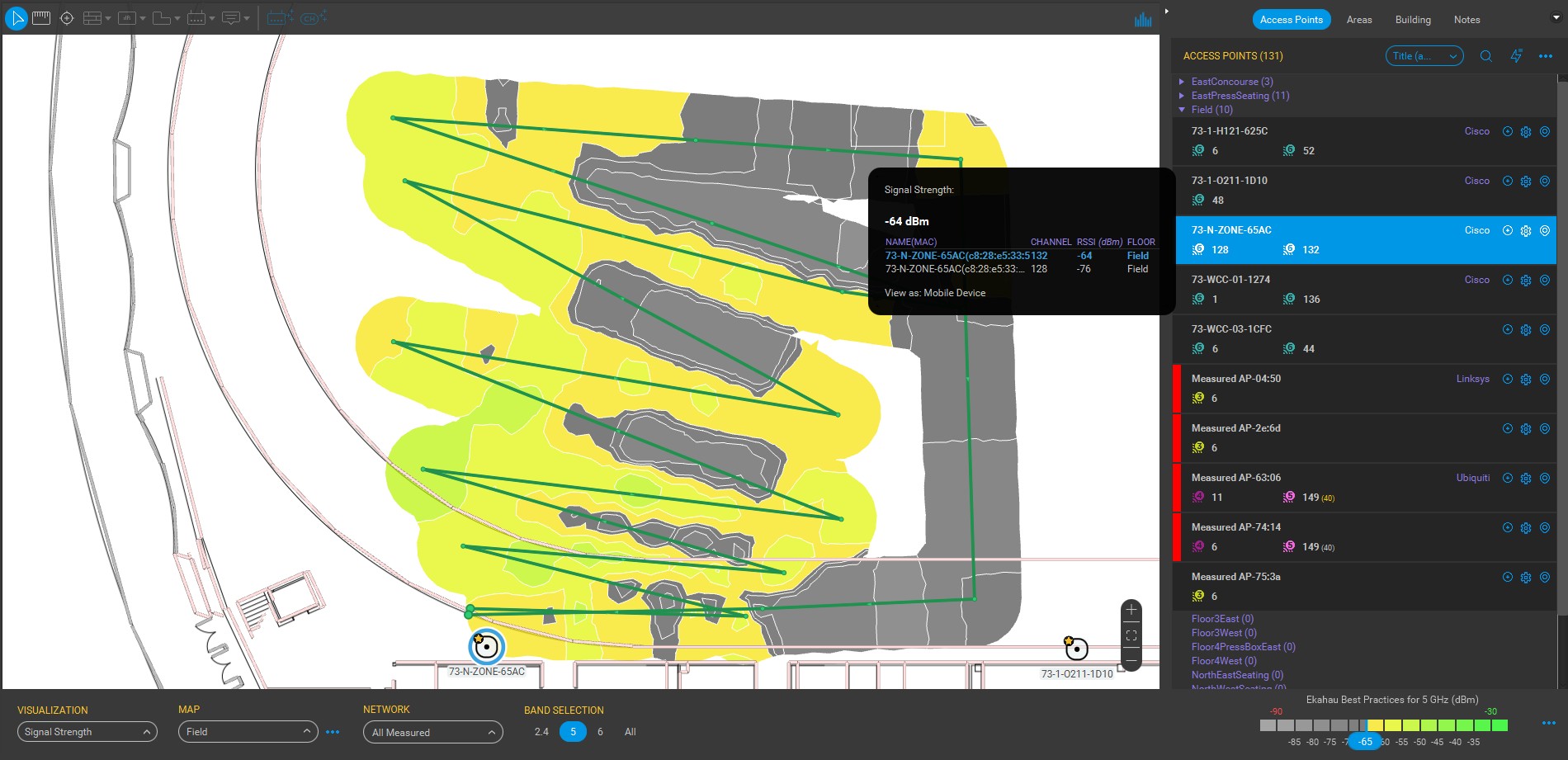Click the -65 signal threshold slider handle

pos(1365,741)
